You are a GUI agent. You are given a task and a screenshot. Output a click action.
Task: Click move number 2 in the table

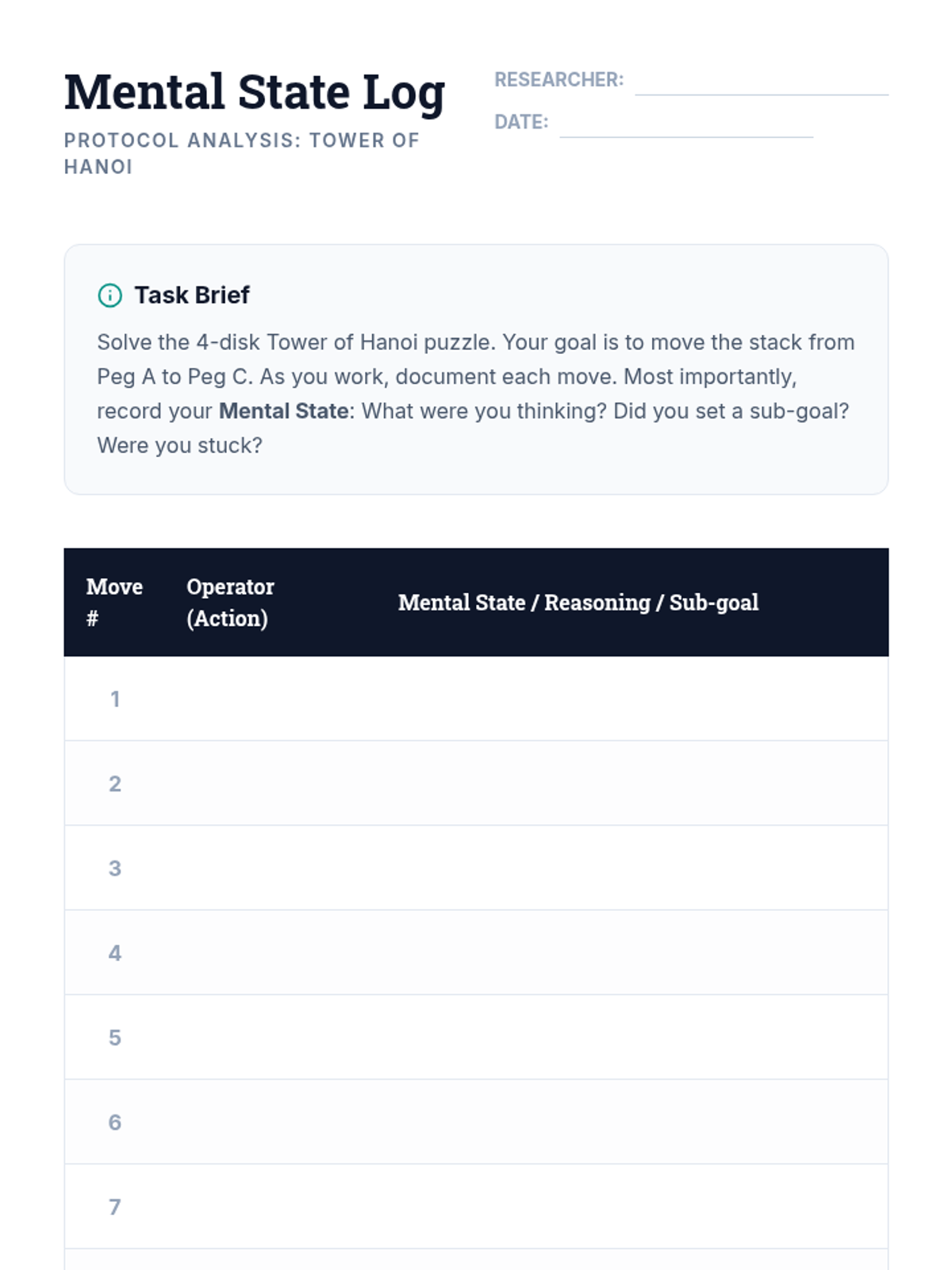(x=115, y=784)
